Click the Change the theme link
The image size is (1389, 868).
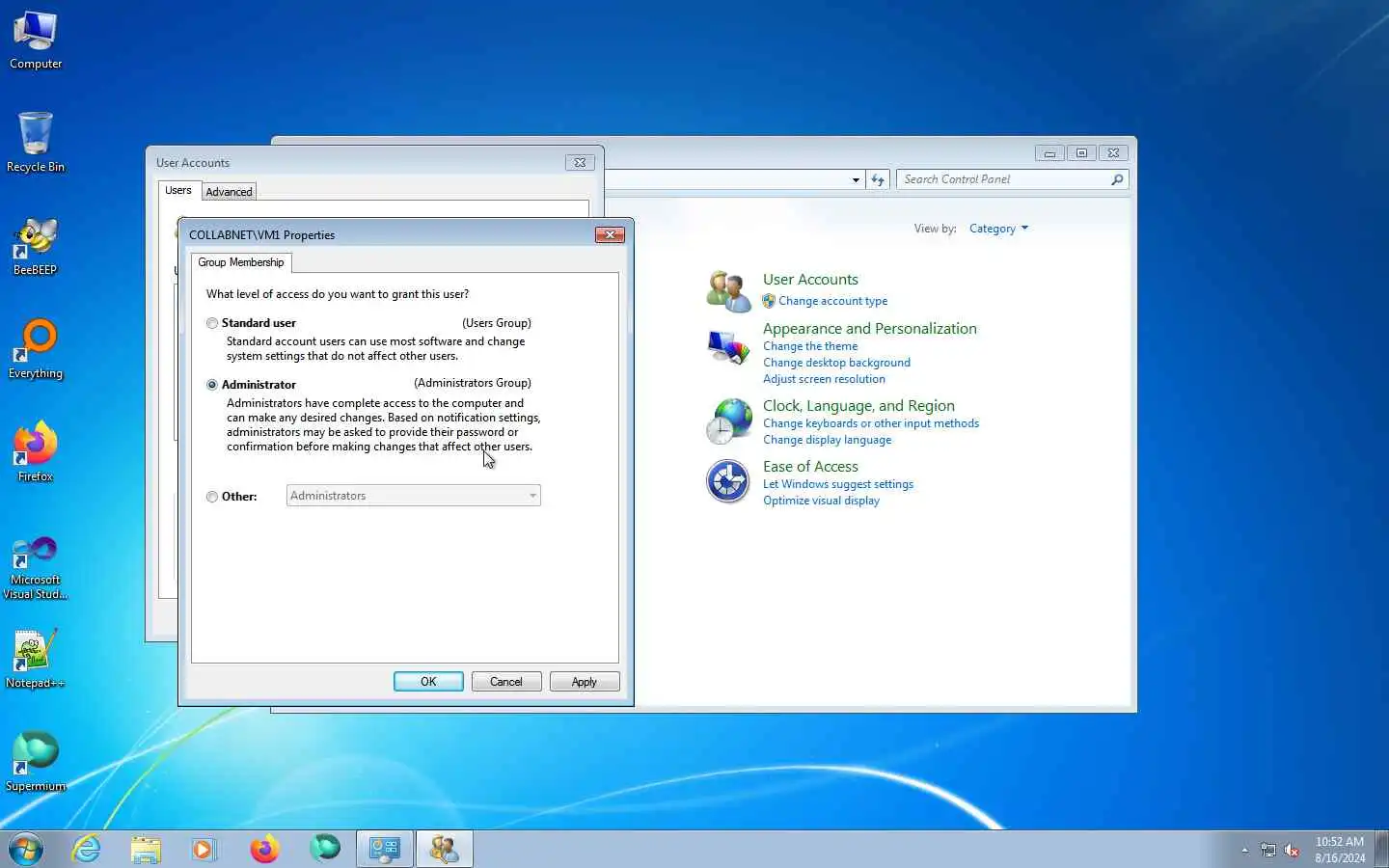tap(810, 346)
